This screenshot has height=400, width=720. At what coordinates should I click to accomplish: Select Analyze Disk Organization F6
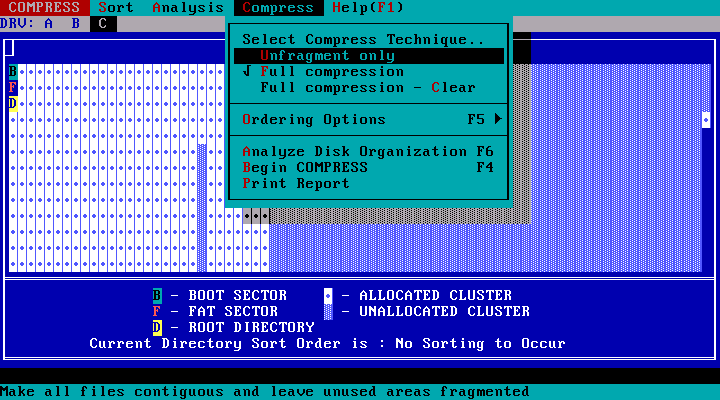pyautogui.click(x=369, y=152)
